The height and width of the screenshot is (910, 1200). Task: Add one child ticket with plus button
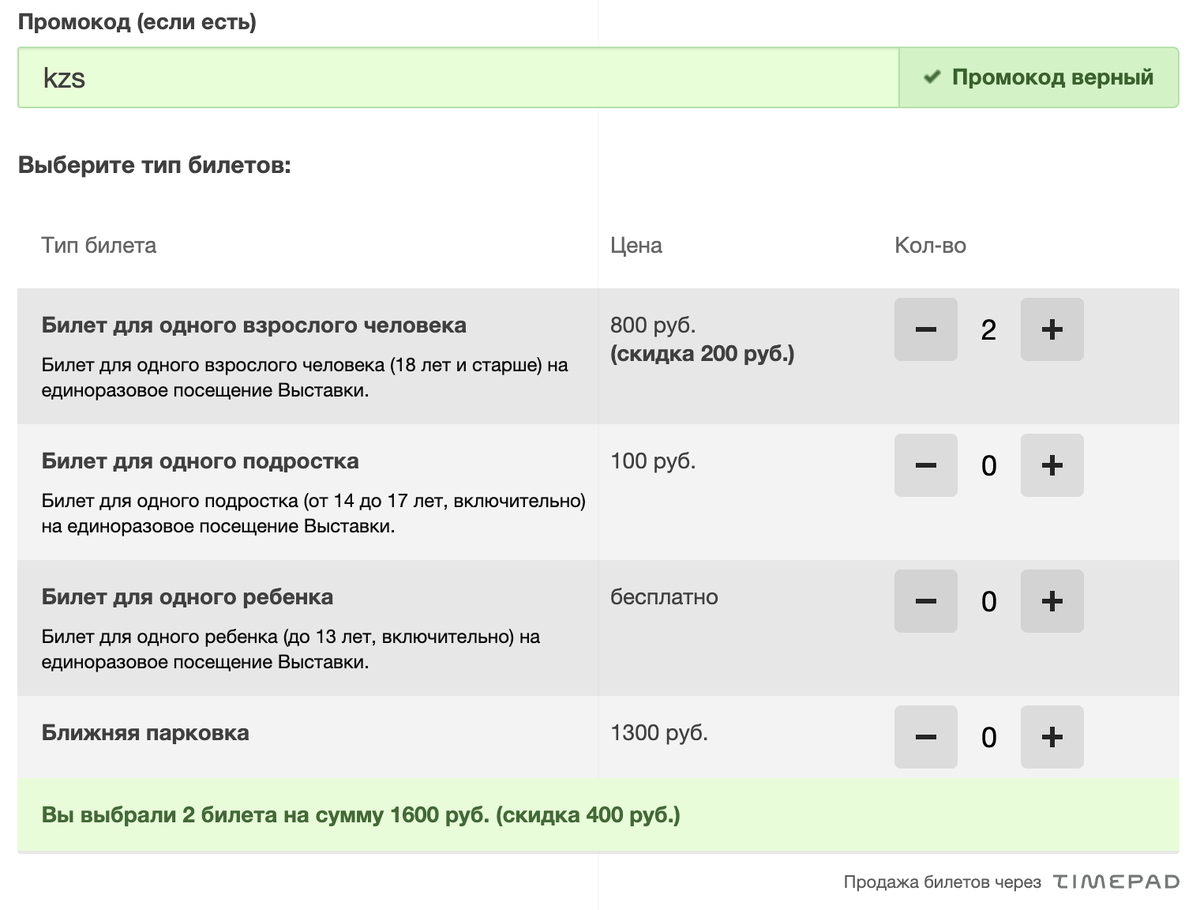pos(1052,601)
